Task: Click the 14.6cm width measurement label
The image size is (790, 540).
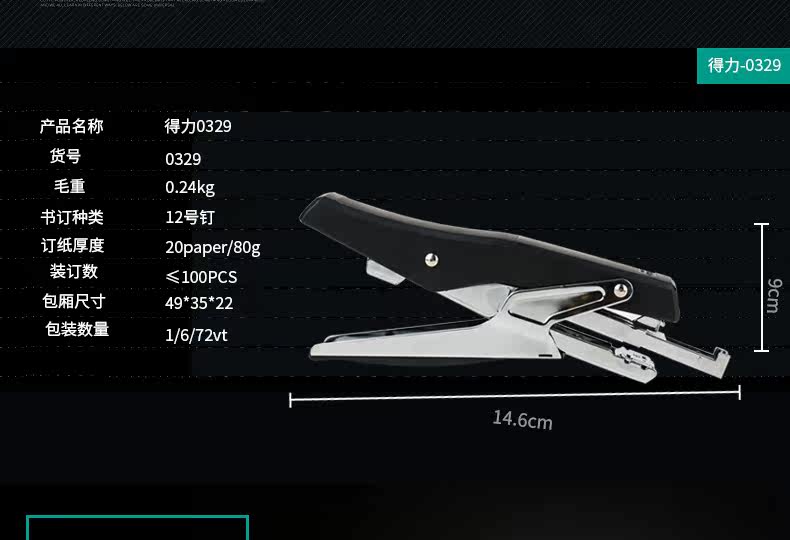Action: [x=522, y=420]
